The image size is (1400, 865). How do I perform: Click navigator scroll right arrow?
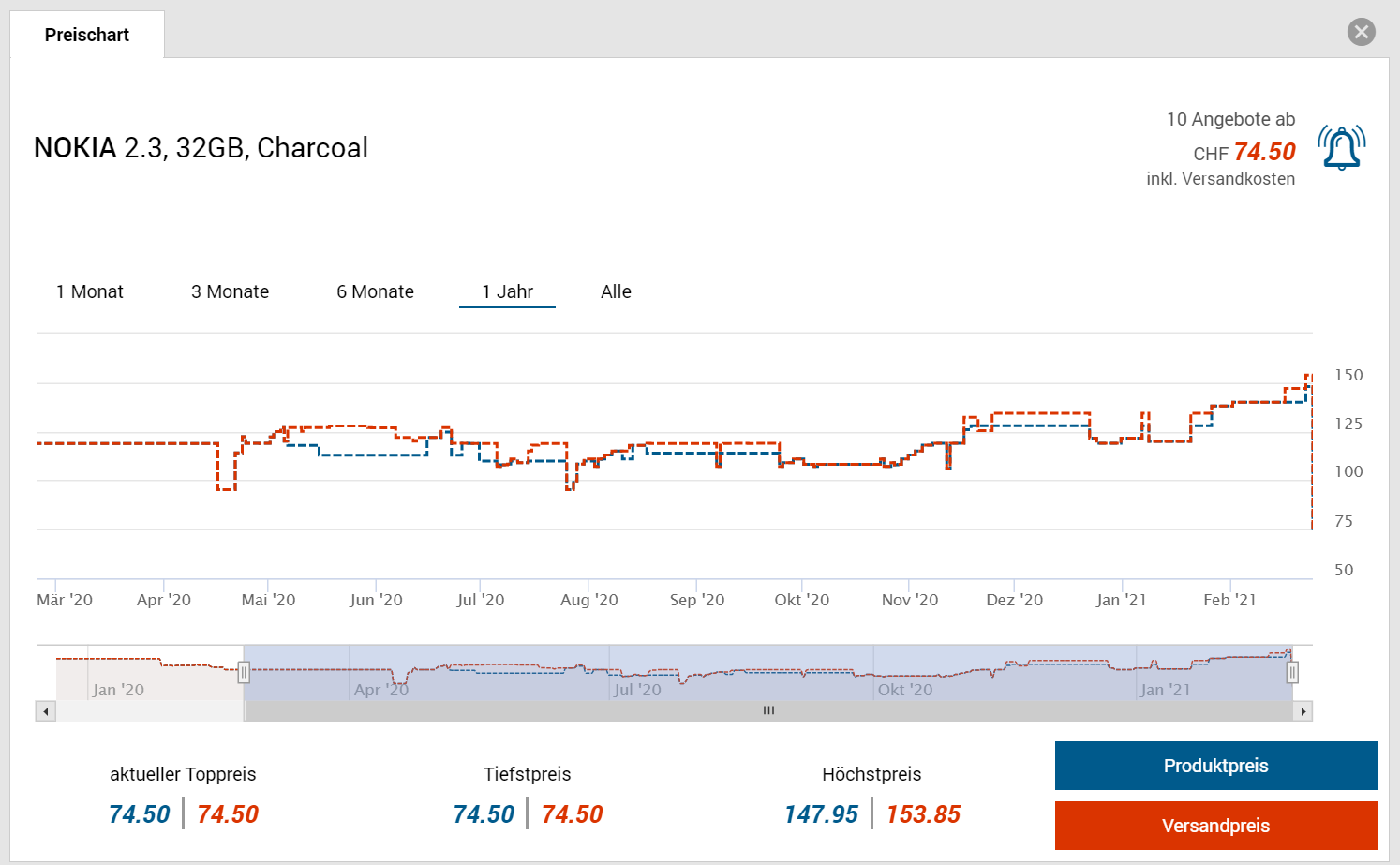click(x=1303, y=711)
